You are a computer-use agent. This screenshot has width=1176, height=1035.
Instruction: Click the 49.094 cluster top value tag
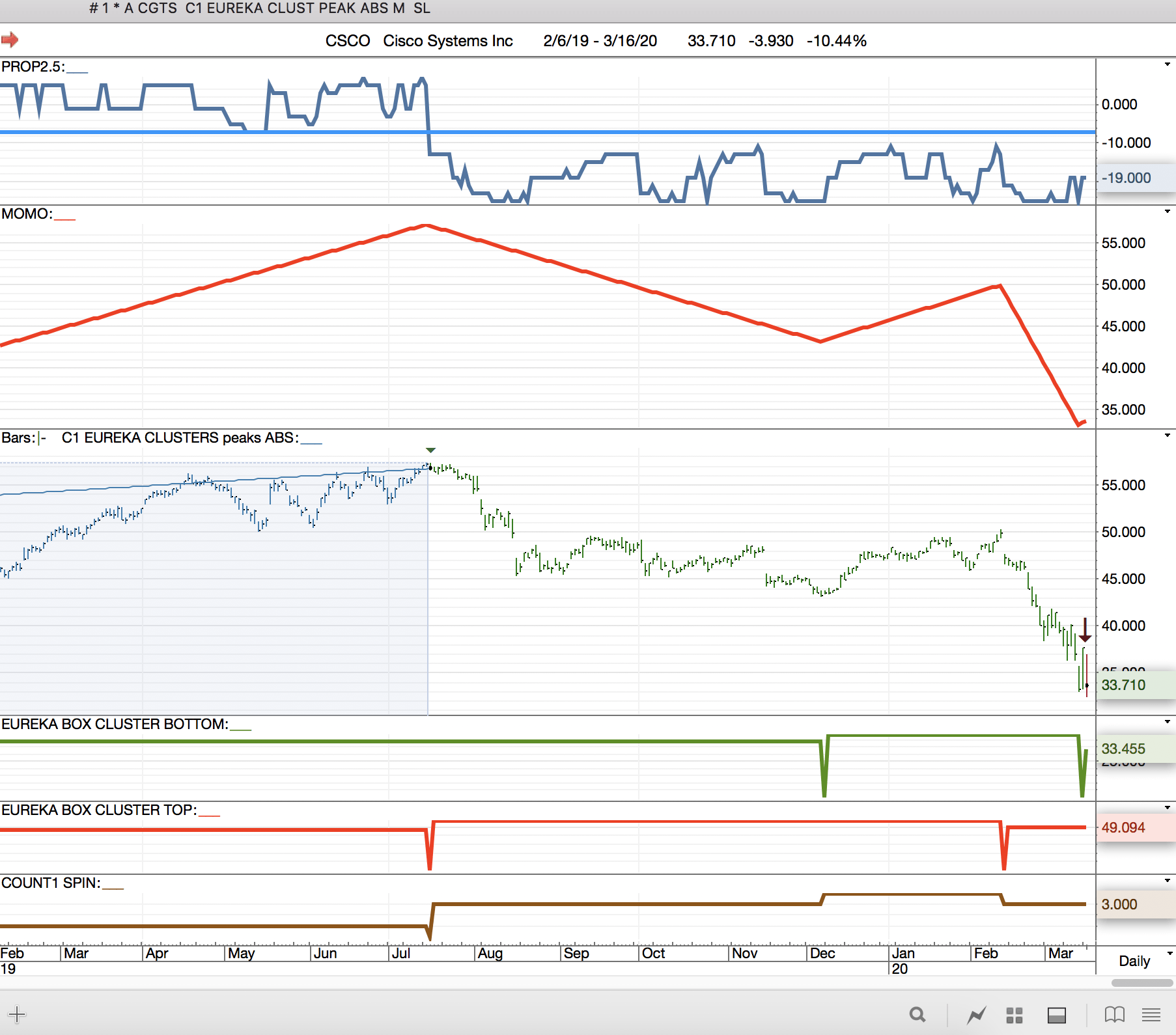tap(1136, 827)
